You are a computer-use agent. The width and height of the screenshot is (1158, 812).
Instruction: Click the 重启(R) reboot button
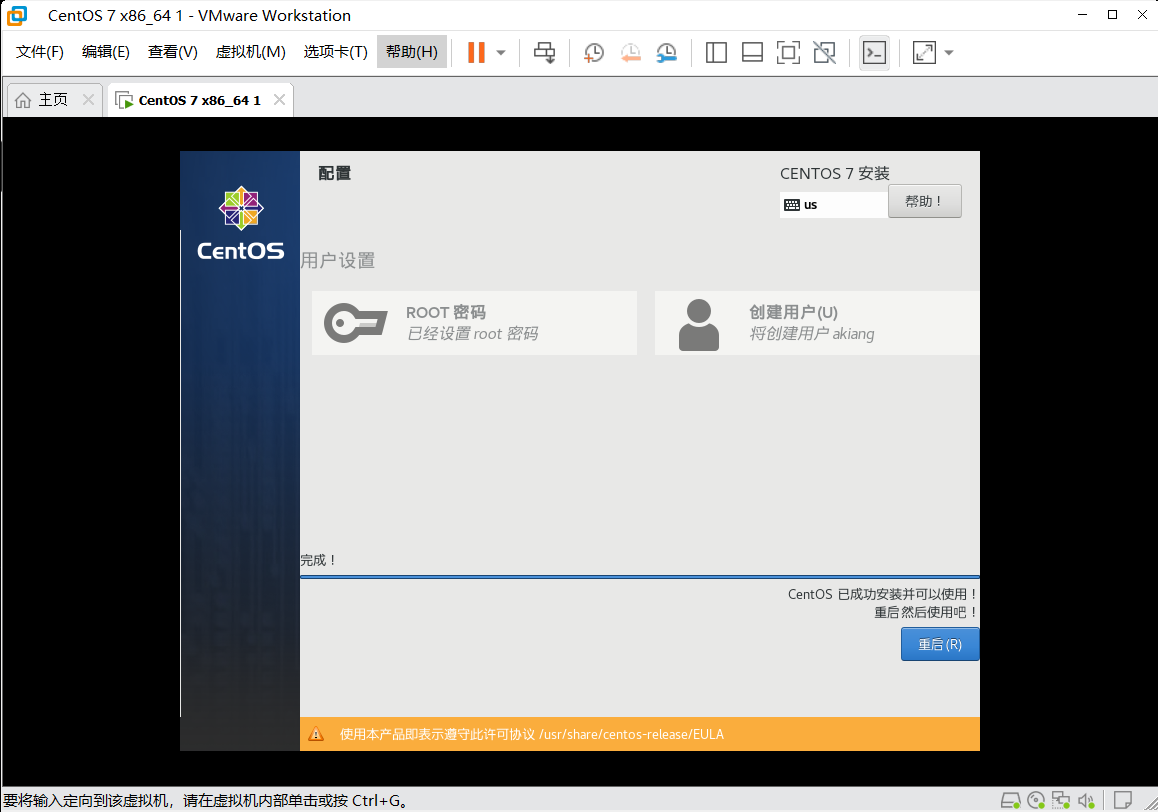click(940, 644)
